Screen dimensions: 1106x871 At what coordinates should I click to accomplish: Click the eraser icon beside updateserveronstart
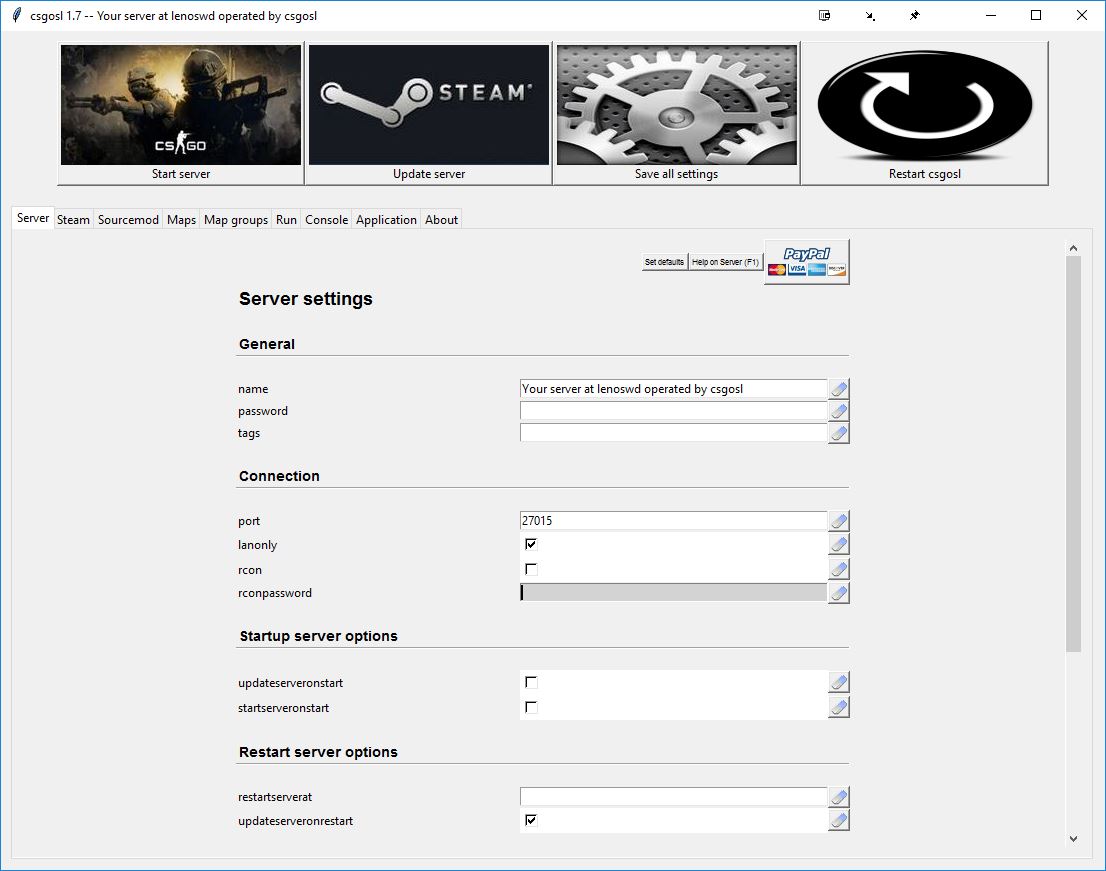click(x=839, y=682)
